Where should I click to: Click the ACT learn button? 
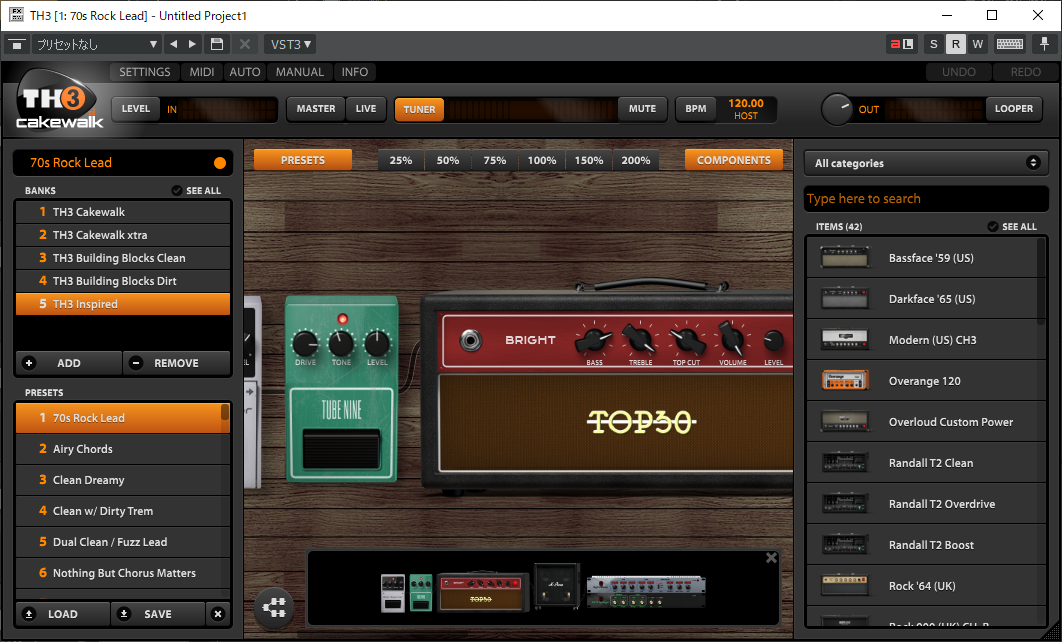pos(901,44)
